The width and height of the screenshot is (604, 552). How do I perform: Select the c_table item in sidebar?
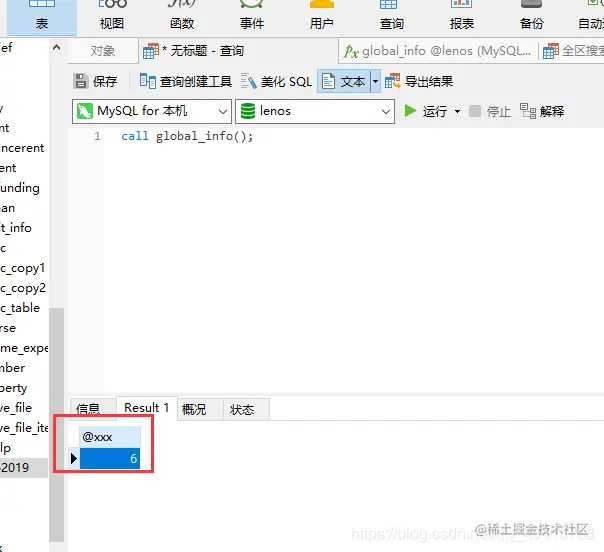point(20,308)
